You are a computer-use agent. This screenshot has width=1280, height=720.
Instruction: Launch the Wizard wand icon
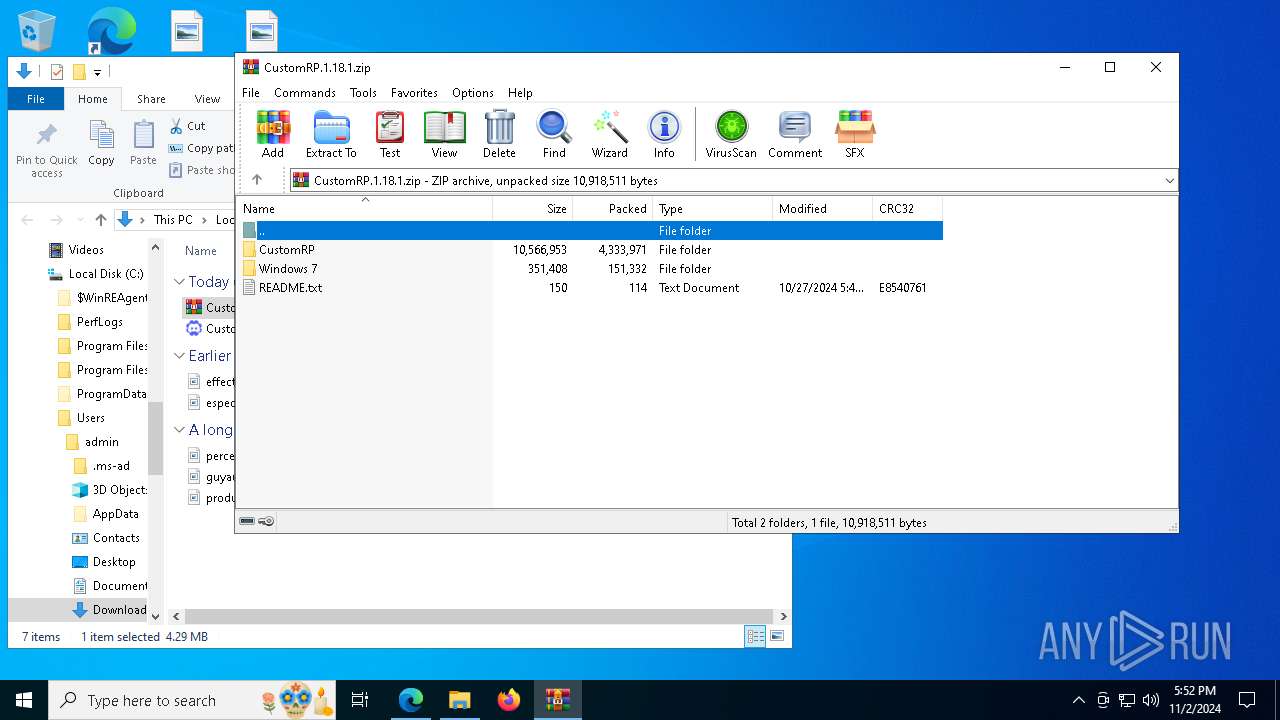609,134
